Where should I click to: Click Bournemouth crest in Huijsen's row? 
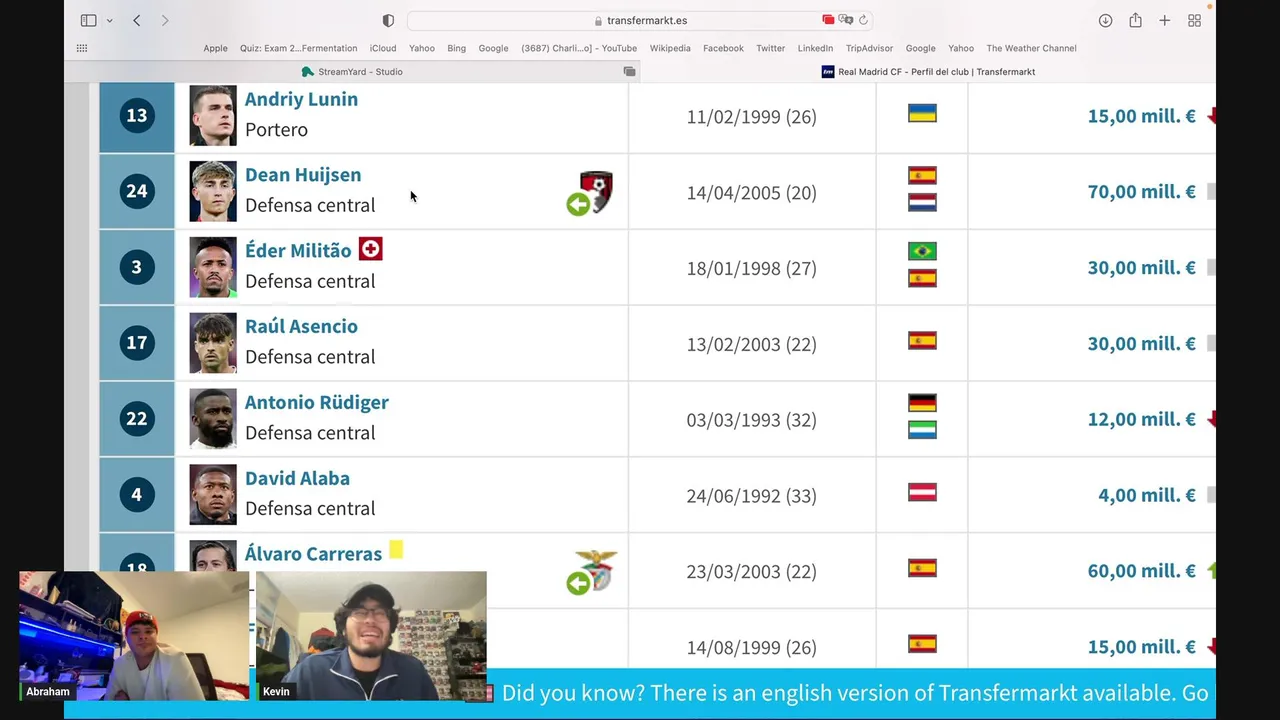click(x=596, y=190)
